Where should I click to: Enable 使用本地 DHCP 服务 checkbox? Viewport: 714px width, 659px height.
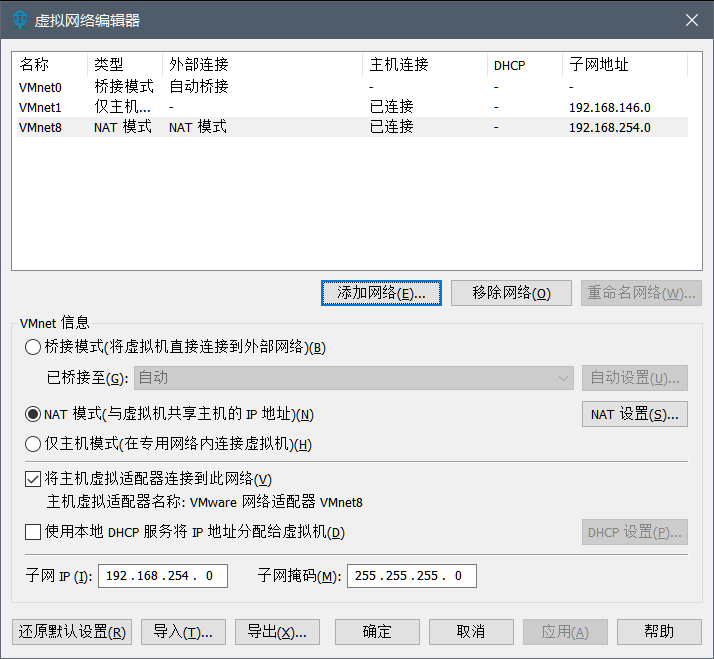tap(33, 532)
